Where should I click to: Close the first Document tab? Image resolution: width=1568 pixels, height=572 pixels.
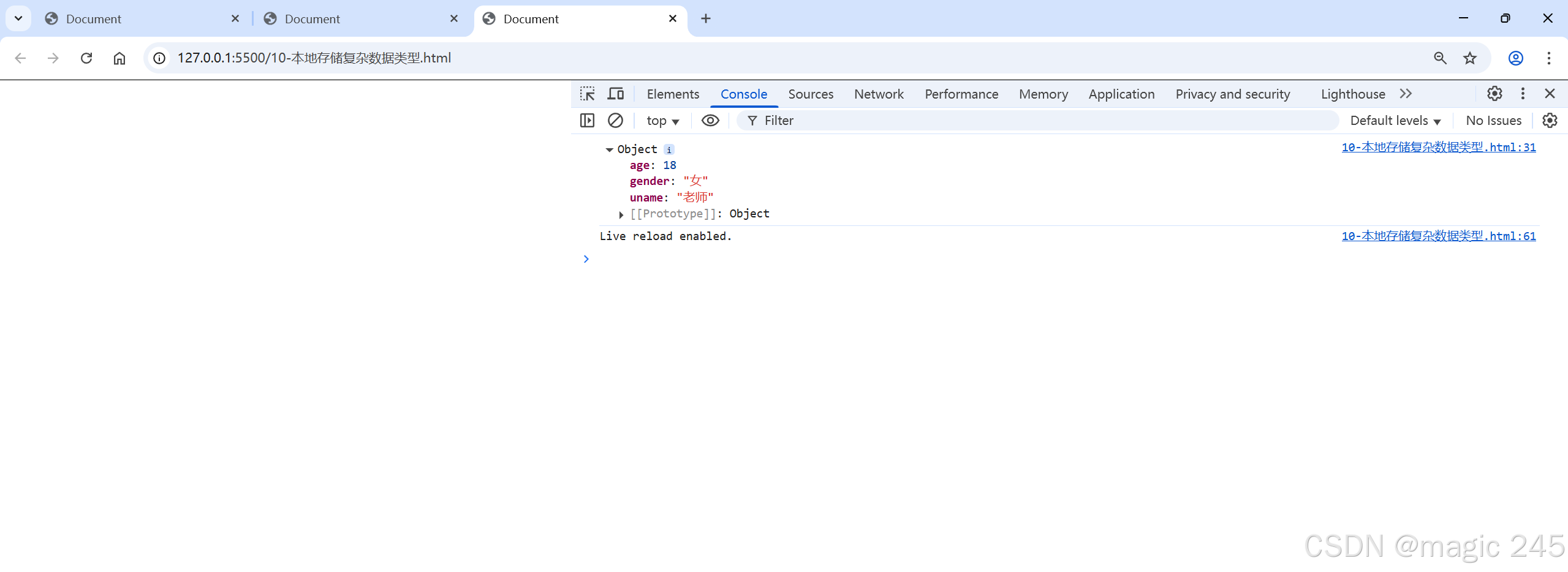point(235,19)
